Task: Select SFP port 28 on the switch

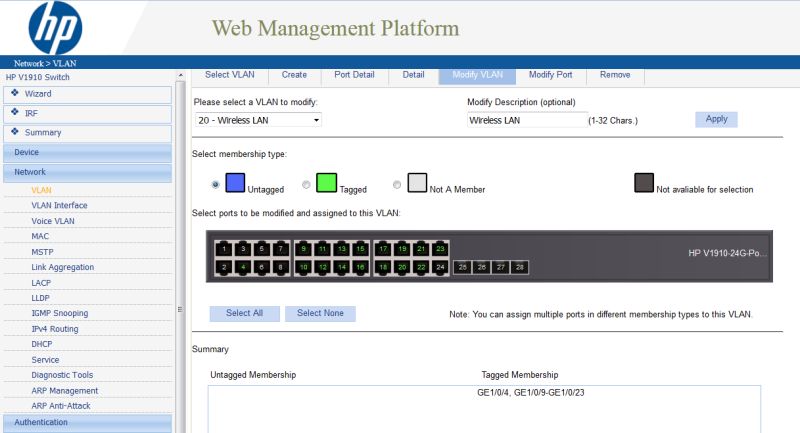Action: (x=520, y=267)
